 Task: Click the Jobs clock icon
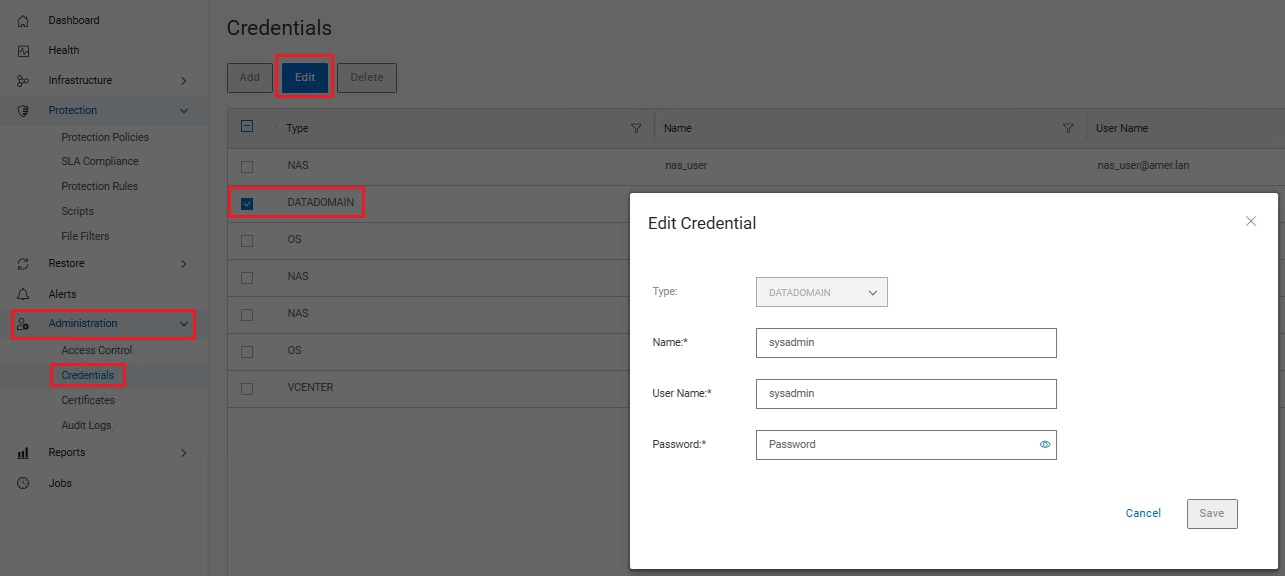(23, 483)
